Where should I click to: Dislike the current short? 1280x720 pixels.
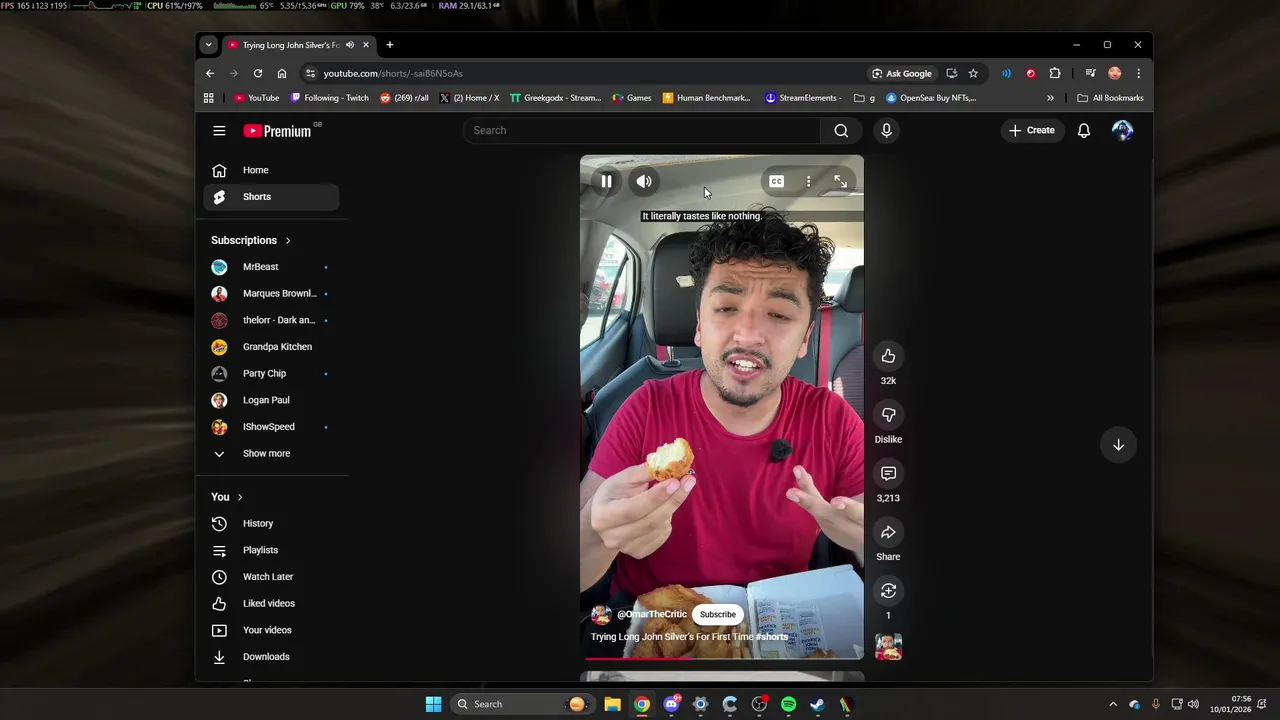[888, 414]
